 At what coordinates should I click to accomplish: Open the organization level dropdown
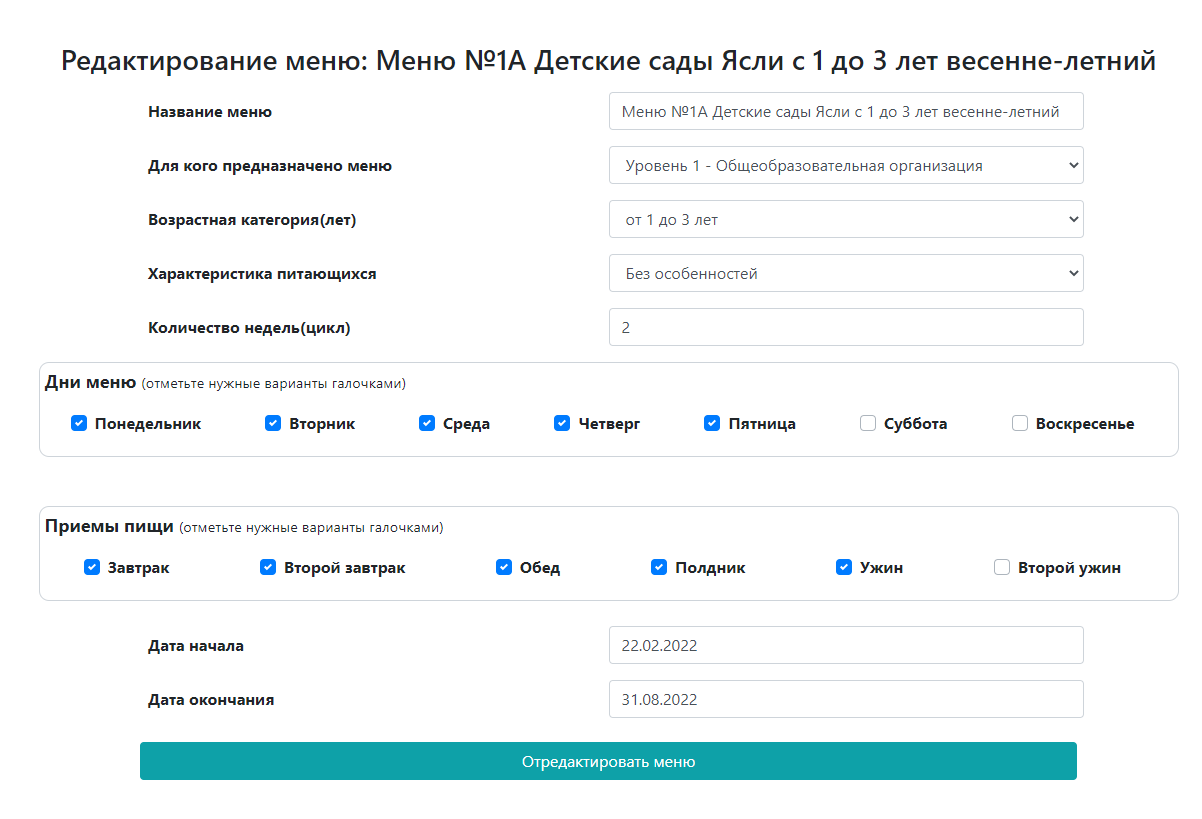point(846,165)
